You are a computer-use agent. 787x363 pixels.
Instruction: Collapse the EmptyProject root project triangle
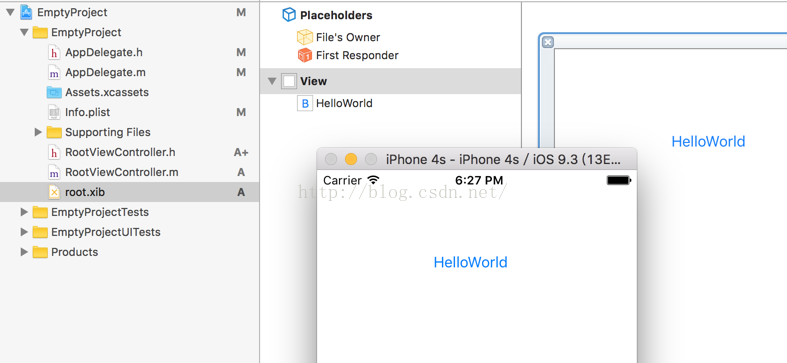[10, 13]
